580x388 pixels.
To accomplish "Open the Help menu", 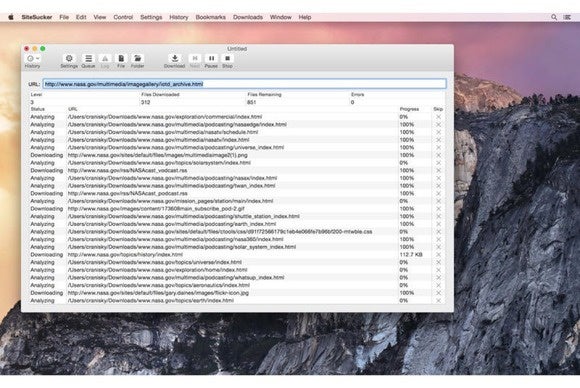I will (305, 17).
